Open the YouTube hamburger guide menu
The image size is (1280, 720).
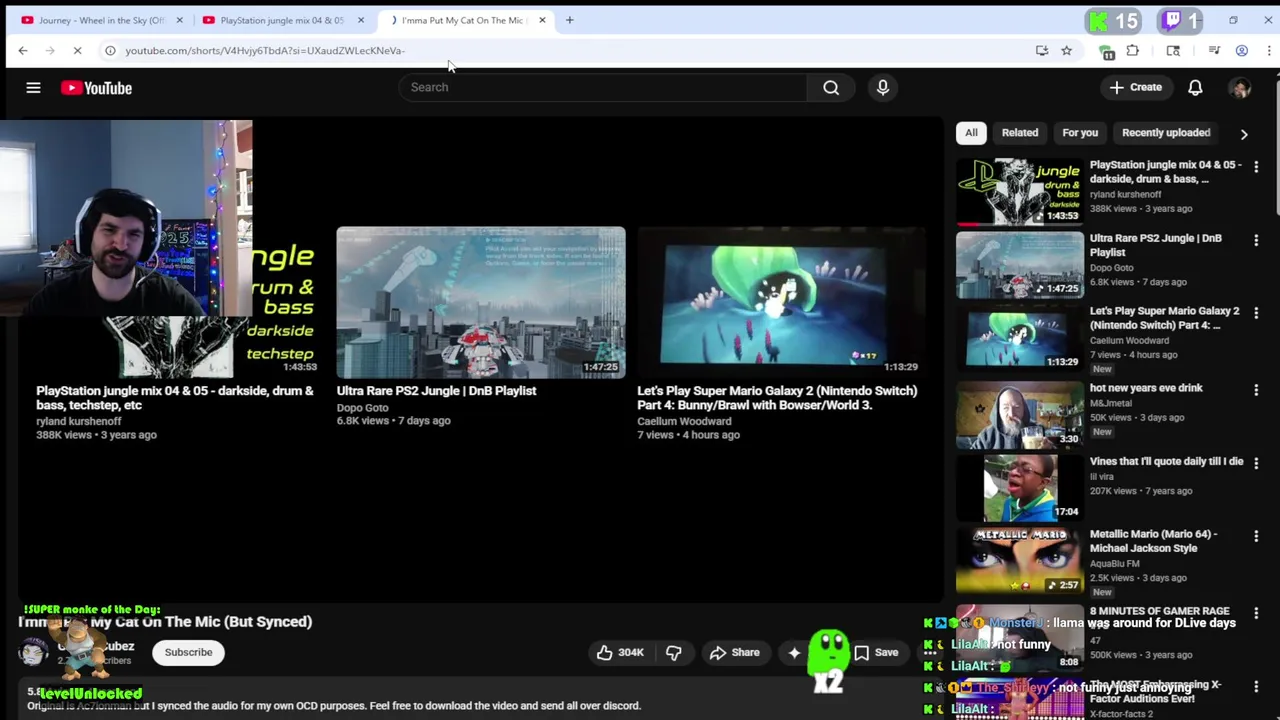click(x=33, y=88)
